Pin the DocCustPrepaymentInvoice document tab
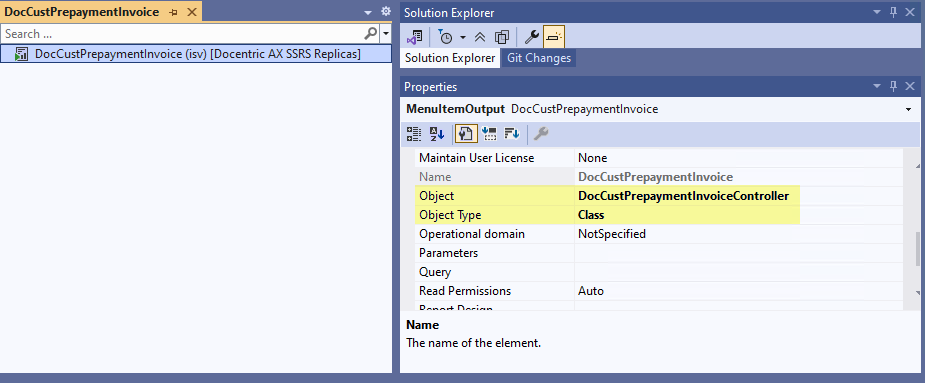 click(x=174, y=12)
